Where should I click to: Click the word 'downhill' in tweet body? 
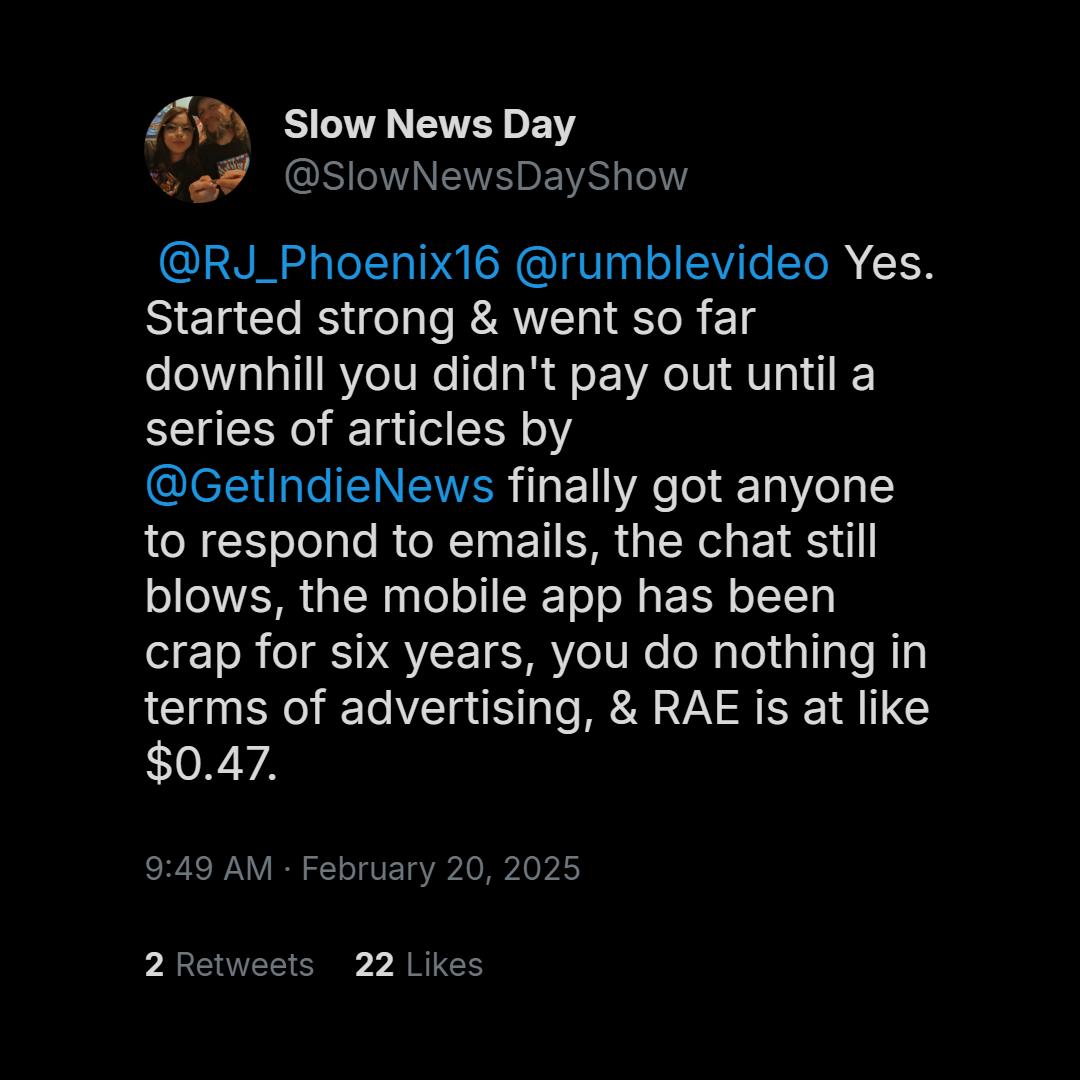(x=235, y=374)
